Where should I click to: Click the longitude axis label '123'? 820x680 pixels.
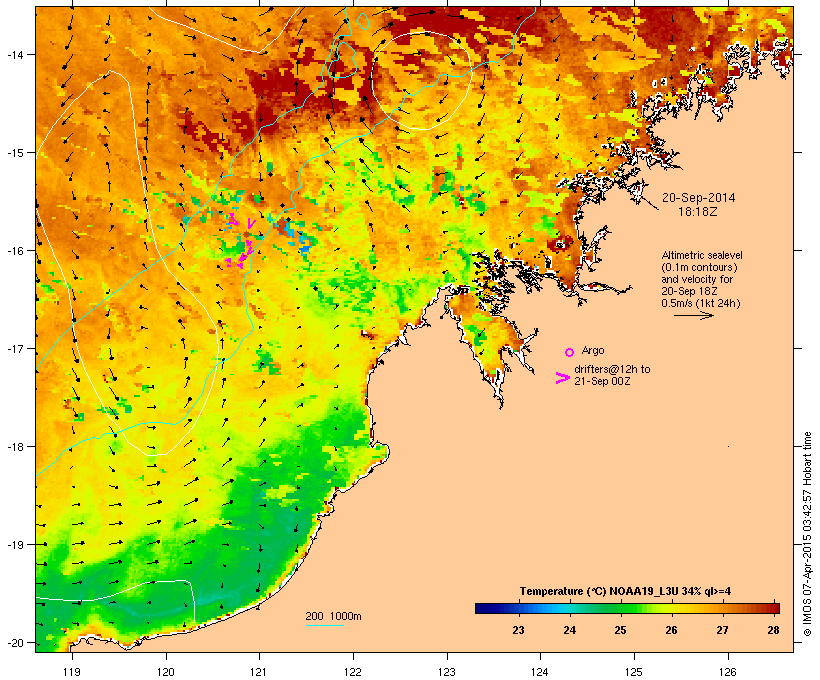[x=447, y=672]
